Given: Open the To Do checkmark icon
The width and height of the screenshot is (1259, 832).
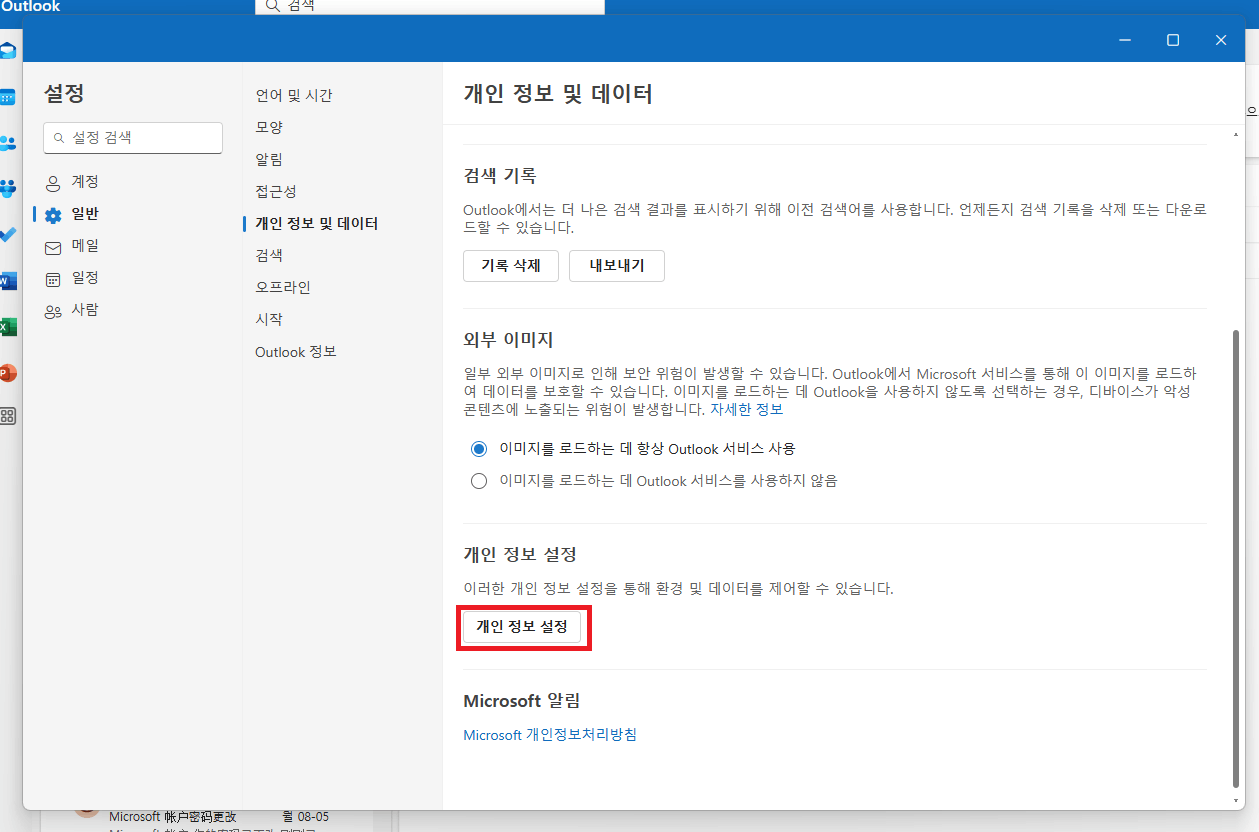Looking at the screenshot, I should 7,234.
